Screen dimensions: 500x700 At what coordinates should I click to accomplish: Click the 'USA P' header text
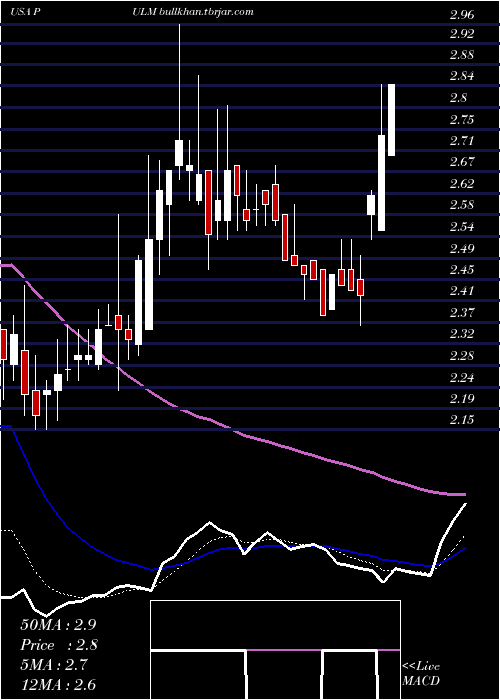tap(26, 12)
